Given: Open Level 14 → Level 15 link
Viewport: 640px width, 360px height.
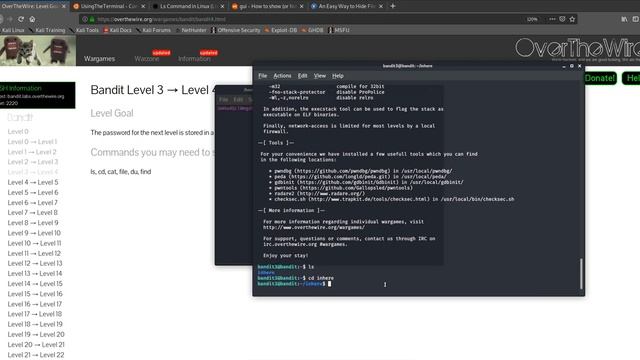Looking at the screenshot, I should 35,284.
